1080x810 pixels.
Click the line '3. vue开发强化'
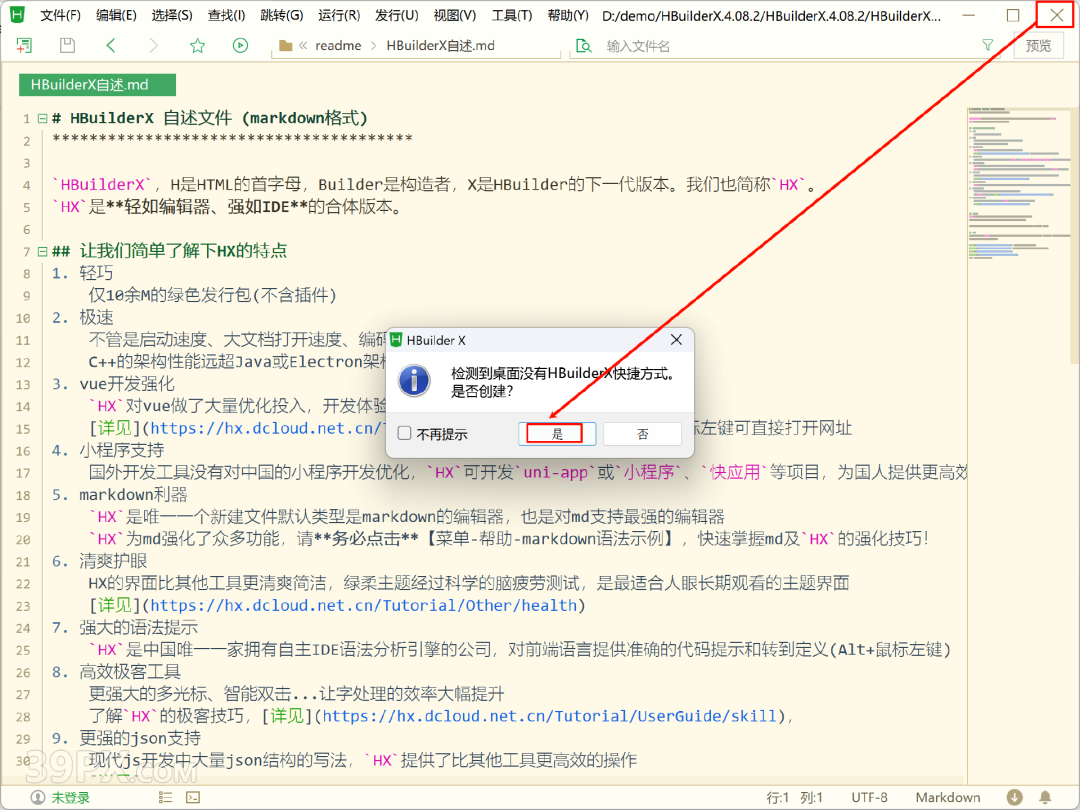click(x=113, y=384)
